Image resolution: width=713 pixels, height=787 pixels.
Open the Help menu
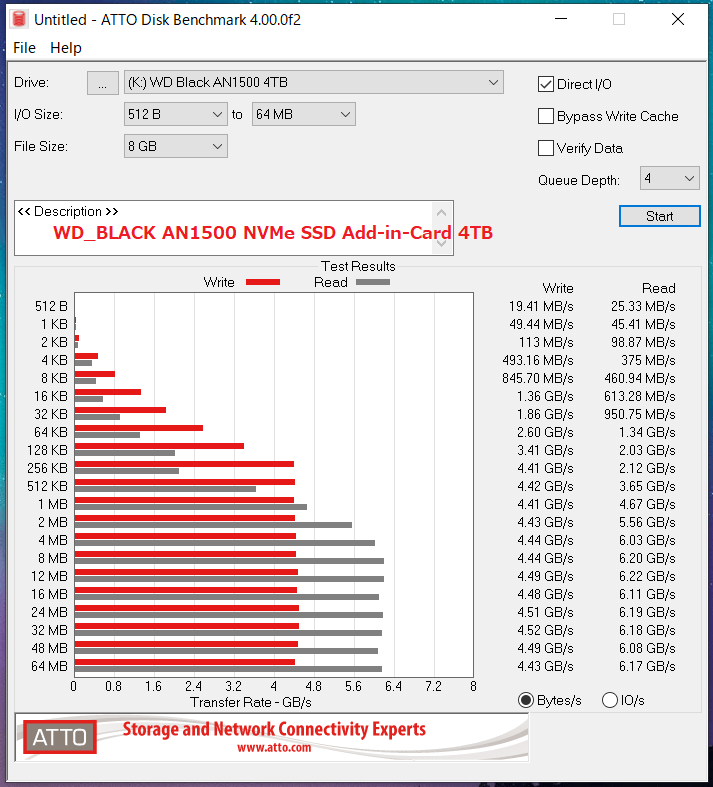point(66,48)
